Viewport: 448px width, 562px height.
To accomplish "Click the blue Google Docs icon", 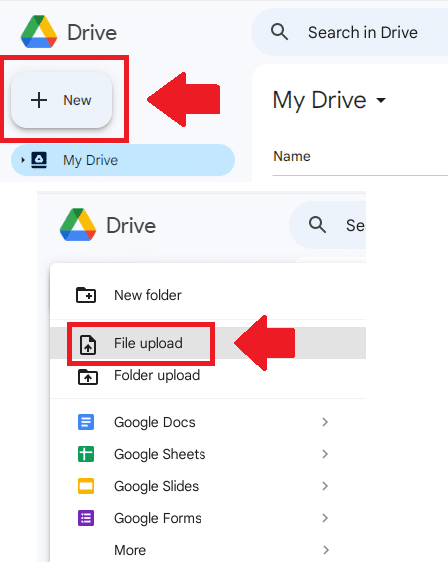I will click(86, 422).
